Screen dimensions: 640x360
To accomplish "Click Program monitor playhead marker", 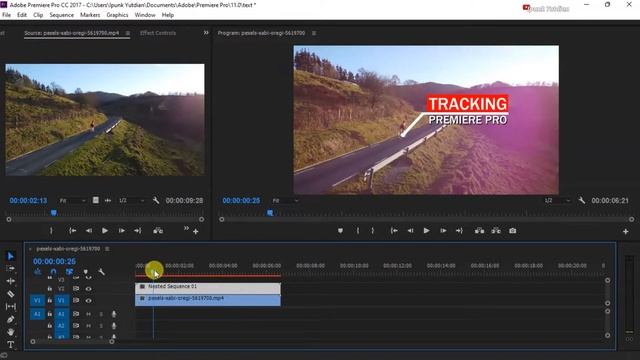I will 270,213.
